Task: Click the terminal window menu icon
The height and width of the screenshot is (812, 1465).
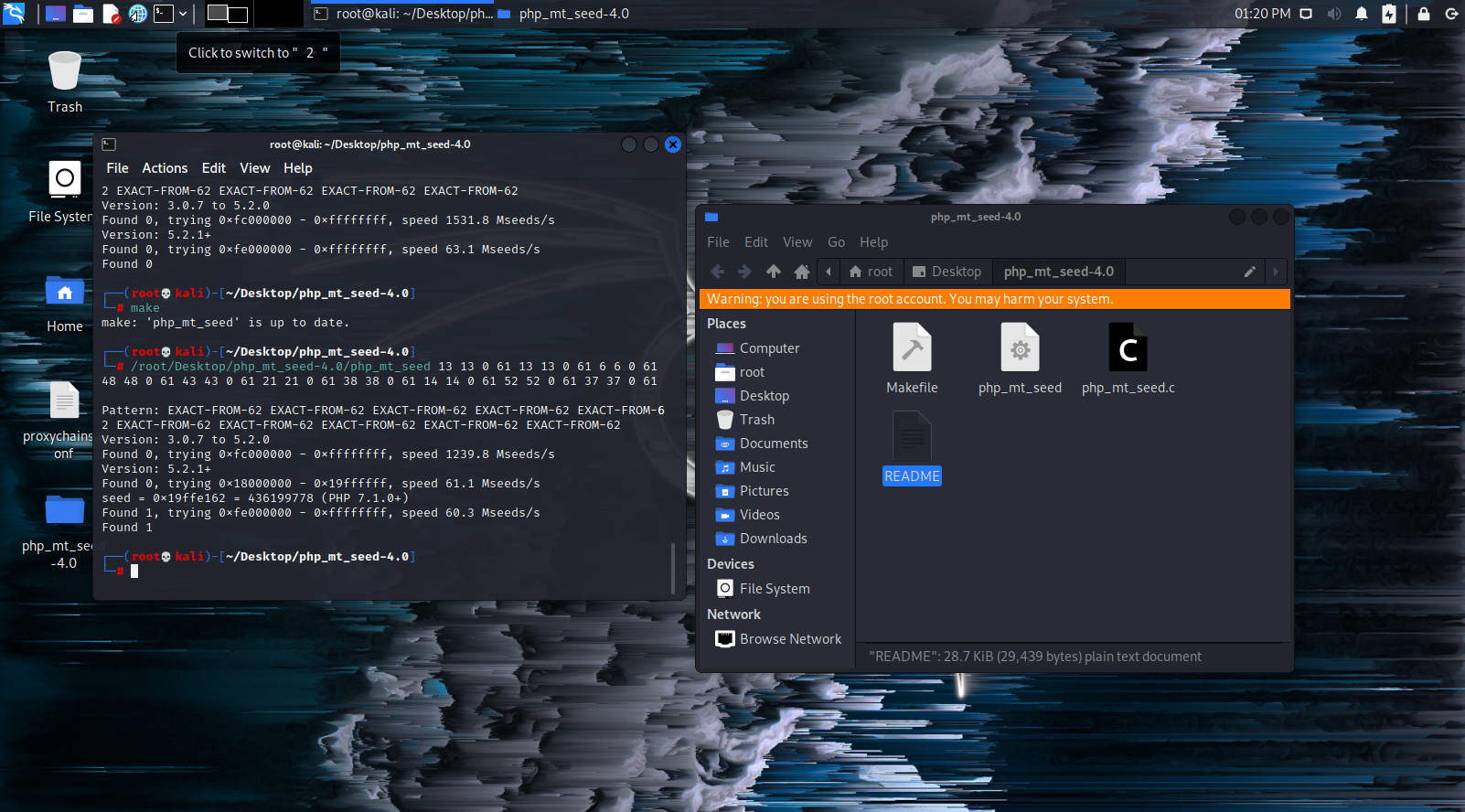Action: (x=109, y=144)
